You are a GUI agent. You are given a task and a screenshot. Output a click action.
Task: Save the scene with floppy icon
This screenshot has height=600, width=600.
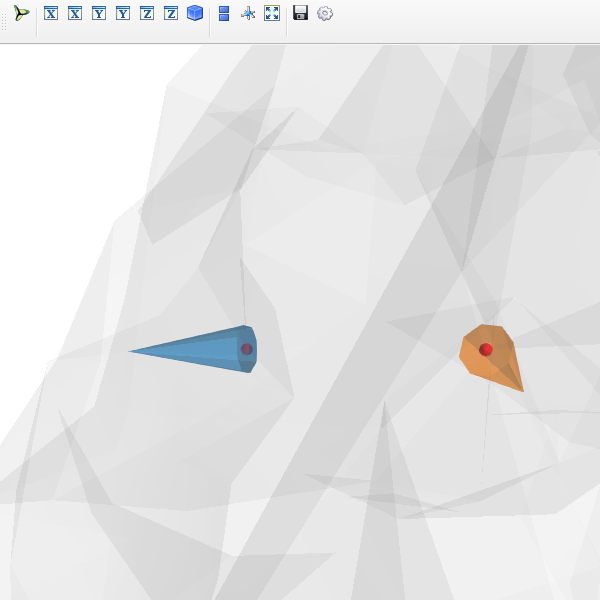[x=300, y=13]
